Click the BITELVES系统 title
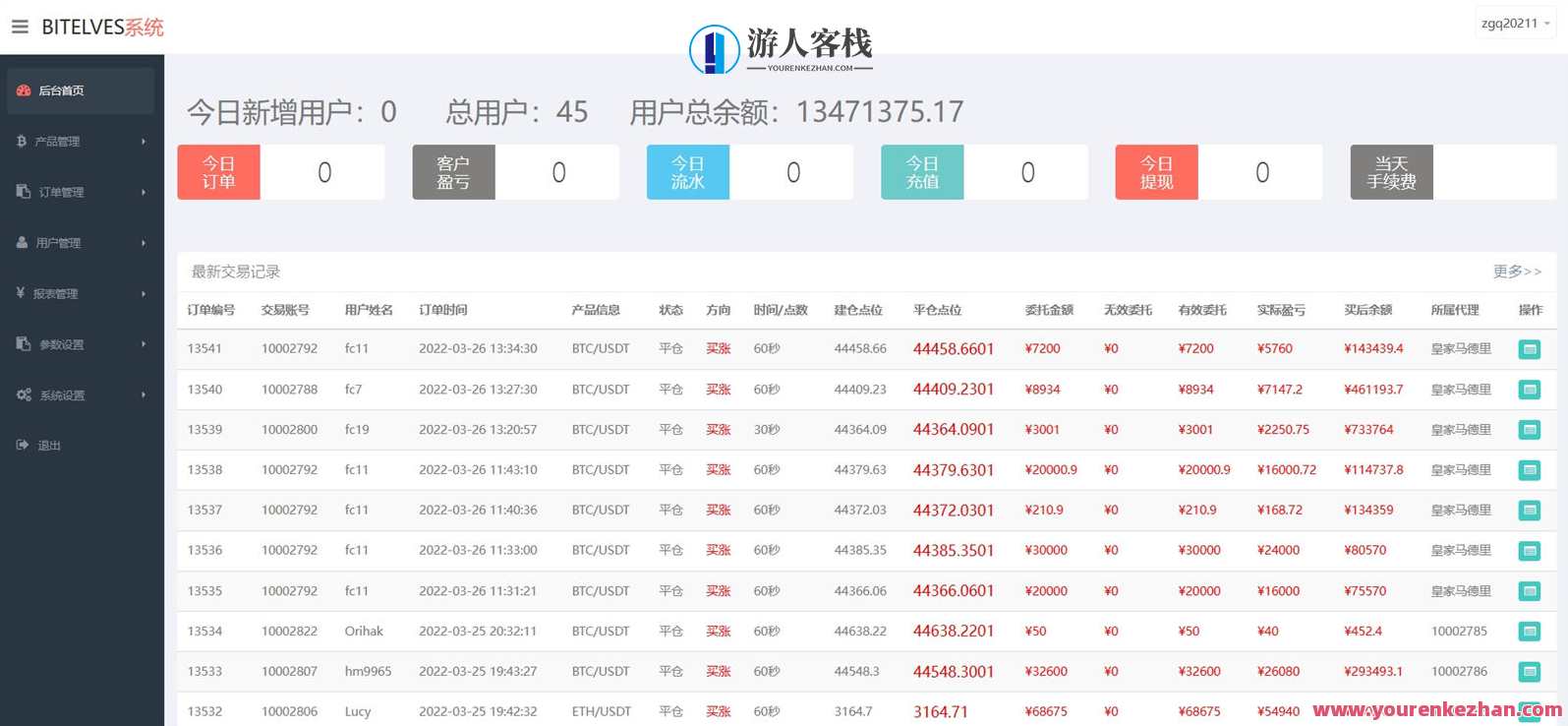Viewport: 1568px width, 726px height. pos(102,28)
